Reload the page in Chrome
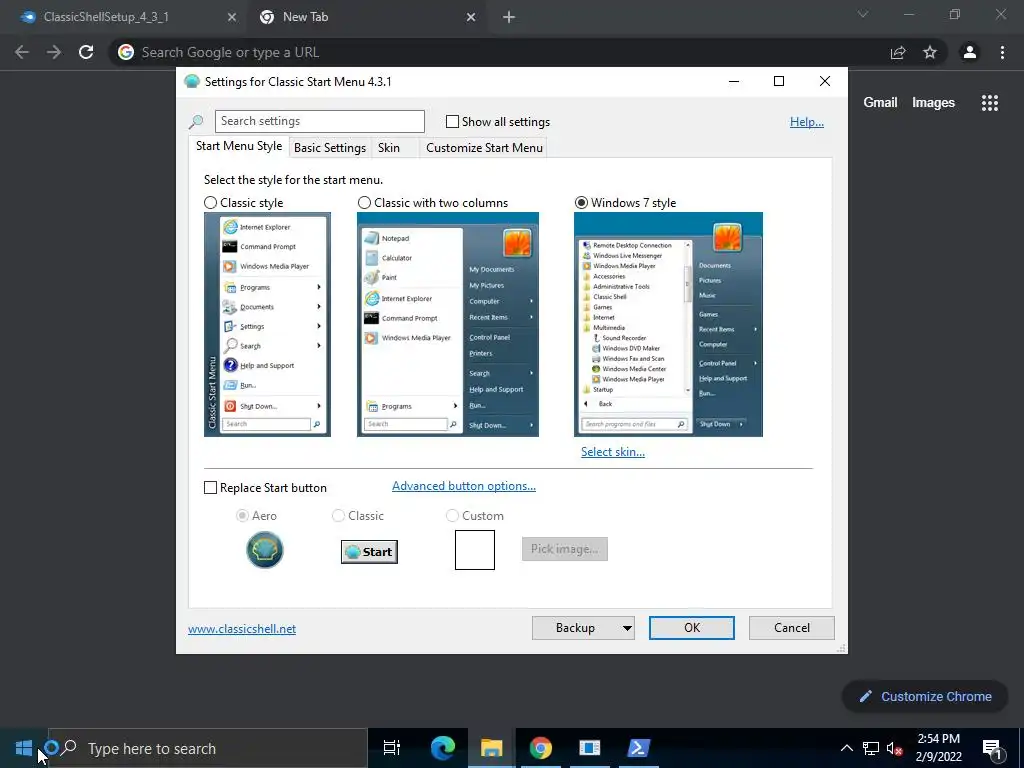Viewport: 1024px width, 768px height. [x=86, y=52]
